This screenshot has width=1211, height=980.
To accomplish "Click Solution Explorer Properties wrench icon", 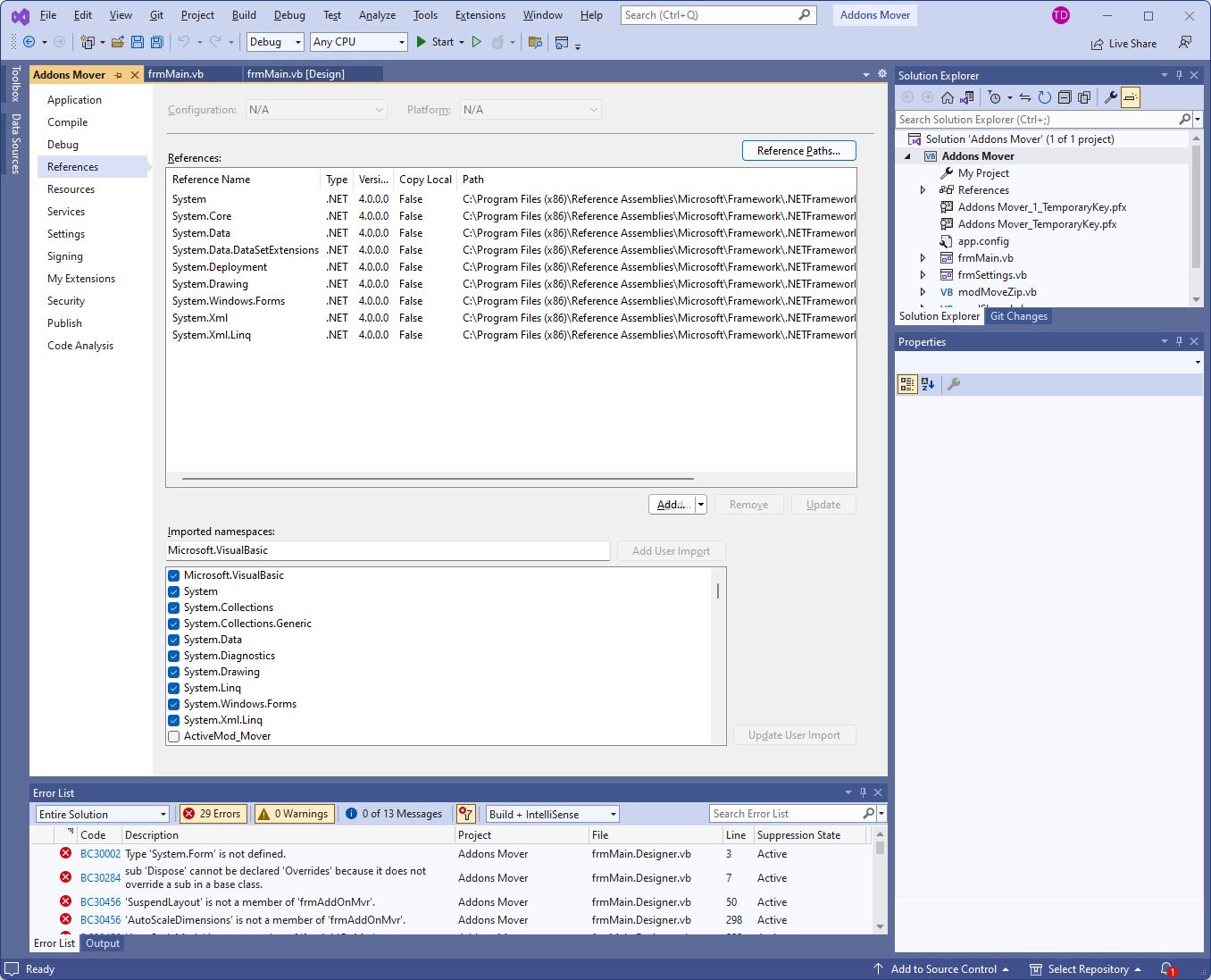I will pyautogui.click(x=1111, y=97).
